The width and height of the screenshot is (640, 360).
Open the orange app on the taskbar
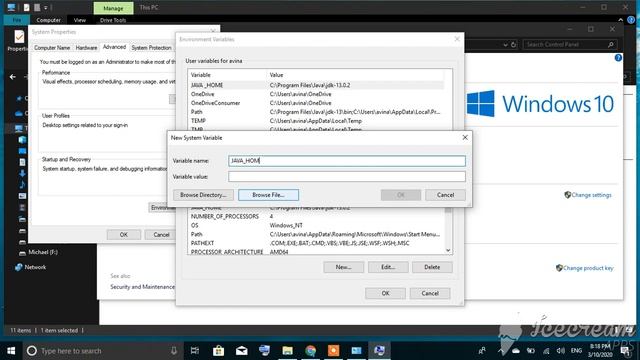pyautogui.click(x=333, y=351)
